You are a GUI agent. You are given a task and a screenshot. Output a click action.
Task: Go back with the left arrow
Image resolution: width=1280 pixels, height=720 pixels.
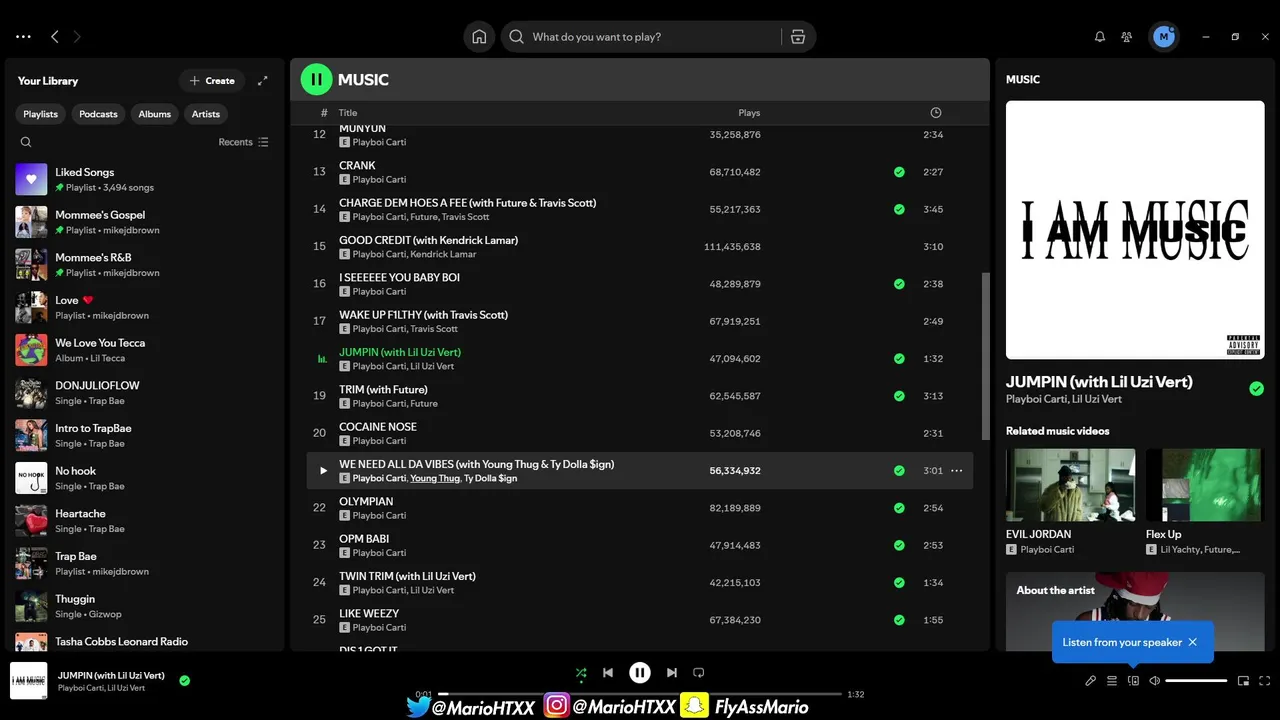[x=55, y=37]
